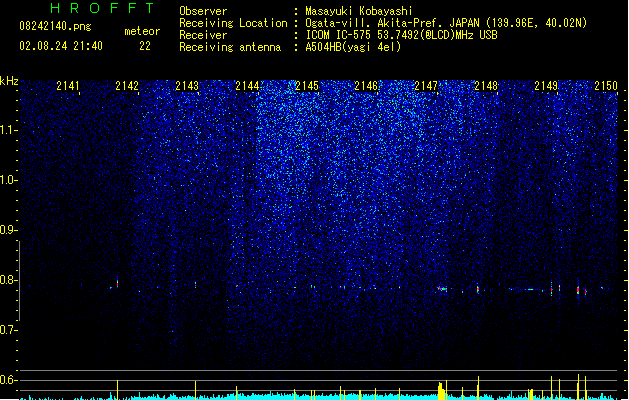629x400 pixels.
Task: Click the 2145 time marker
Action: 307,86
